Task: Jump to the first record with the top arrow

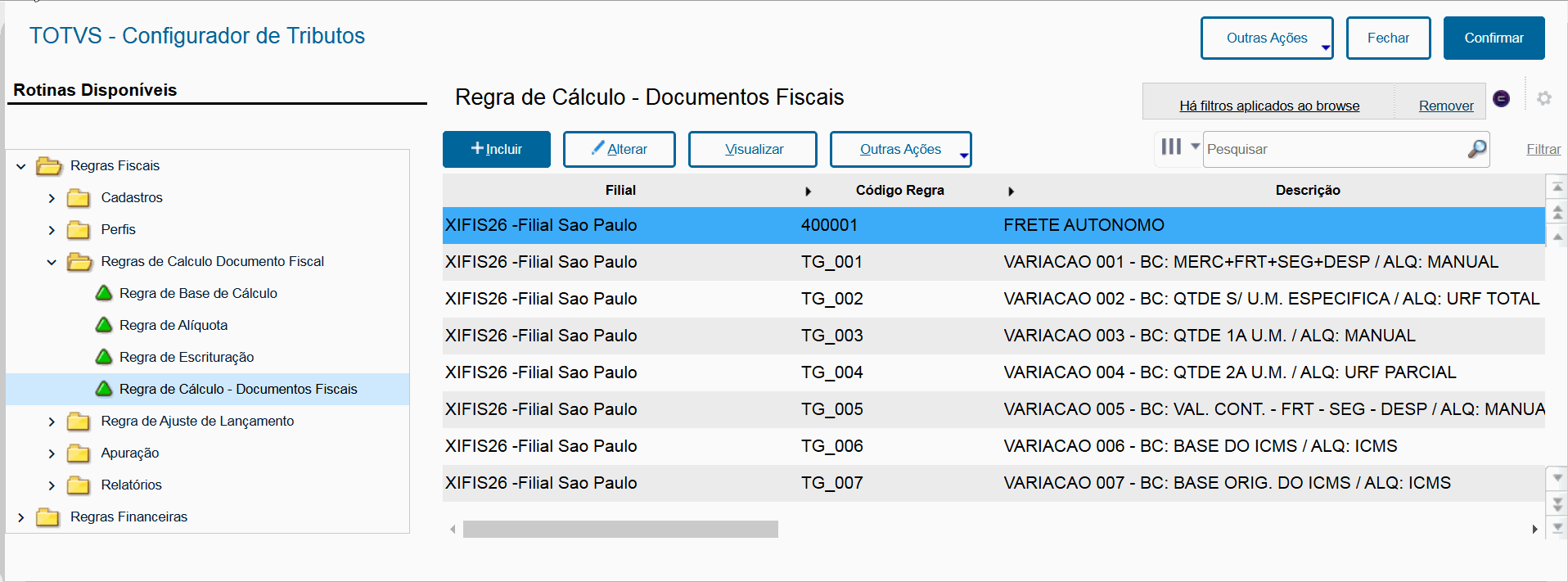Action: click(x=1557, y=187)
